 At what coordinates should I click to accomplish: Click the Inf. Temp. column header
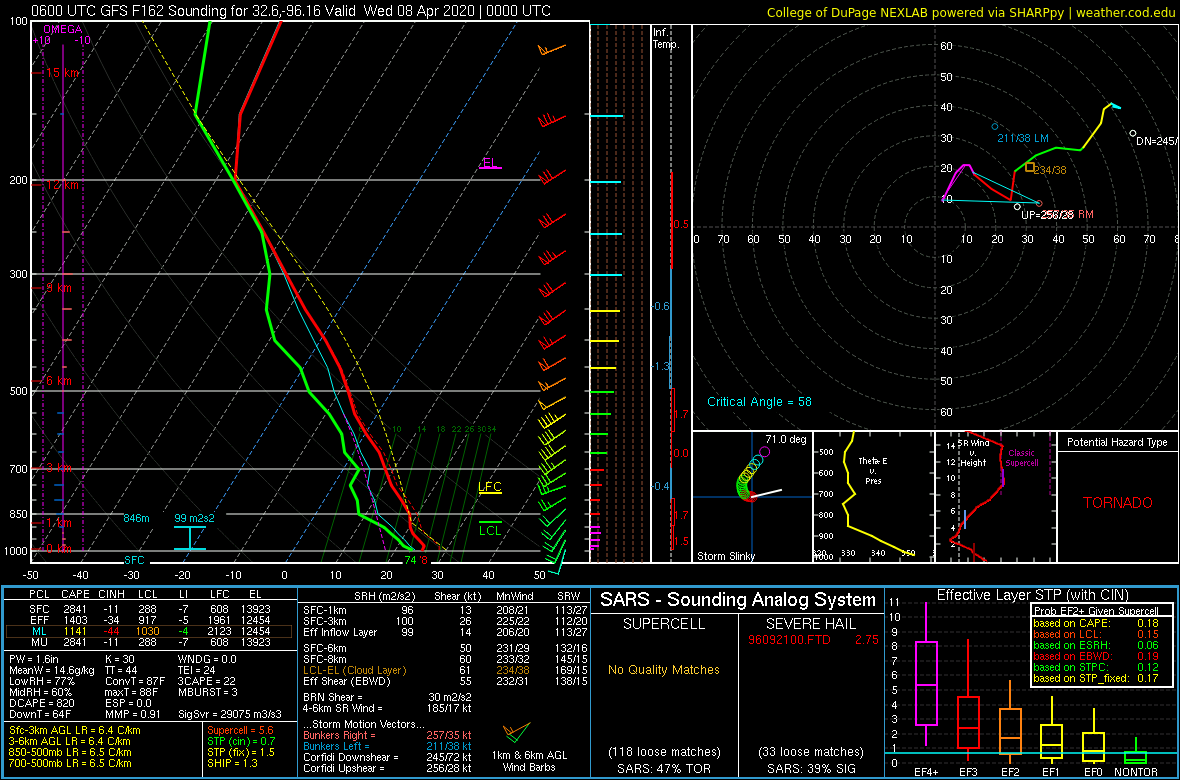coord(667,39)
